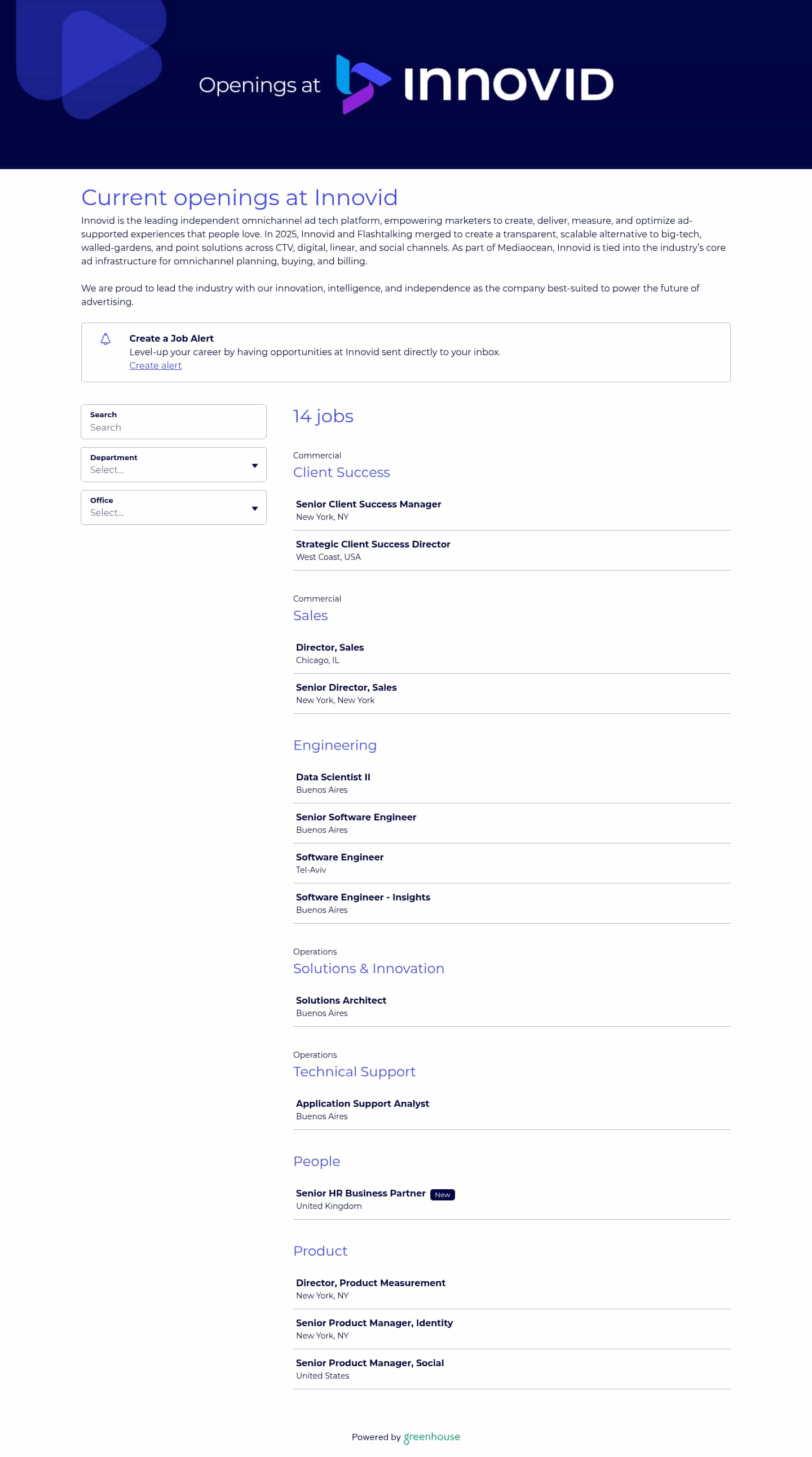The height and width of the screenshot is (1457, 812).
Task: Open Senior Client Success Manager job
Action: [x=512, y=510]
